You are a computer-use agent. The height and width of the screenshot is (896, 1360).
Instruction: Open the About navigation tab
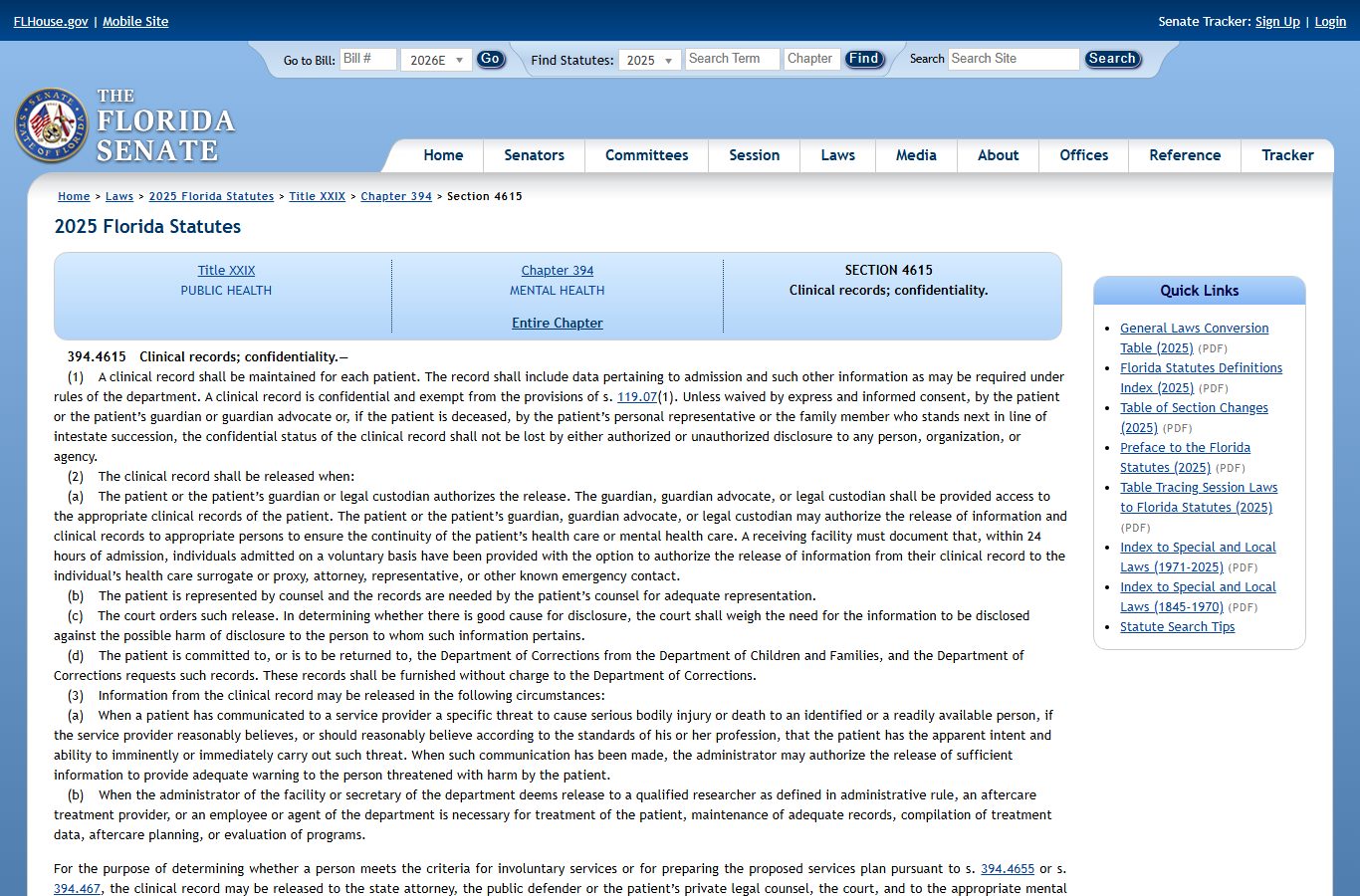click(998, 155)
